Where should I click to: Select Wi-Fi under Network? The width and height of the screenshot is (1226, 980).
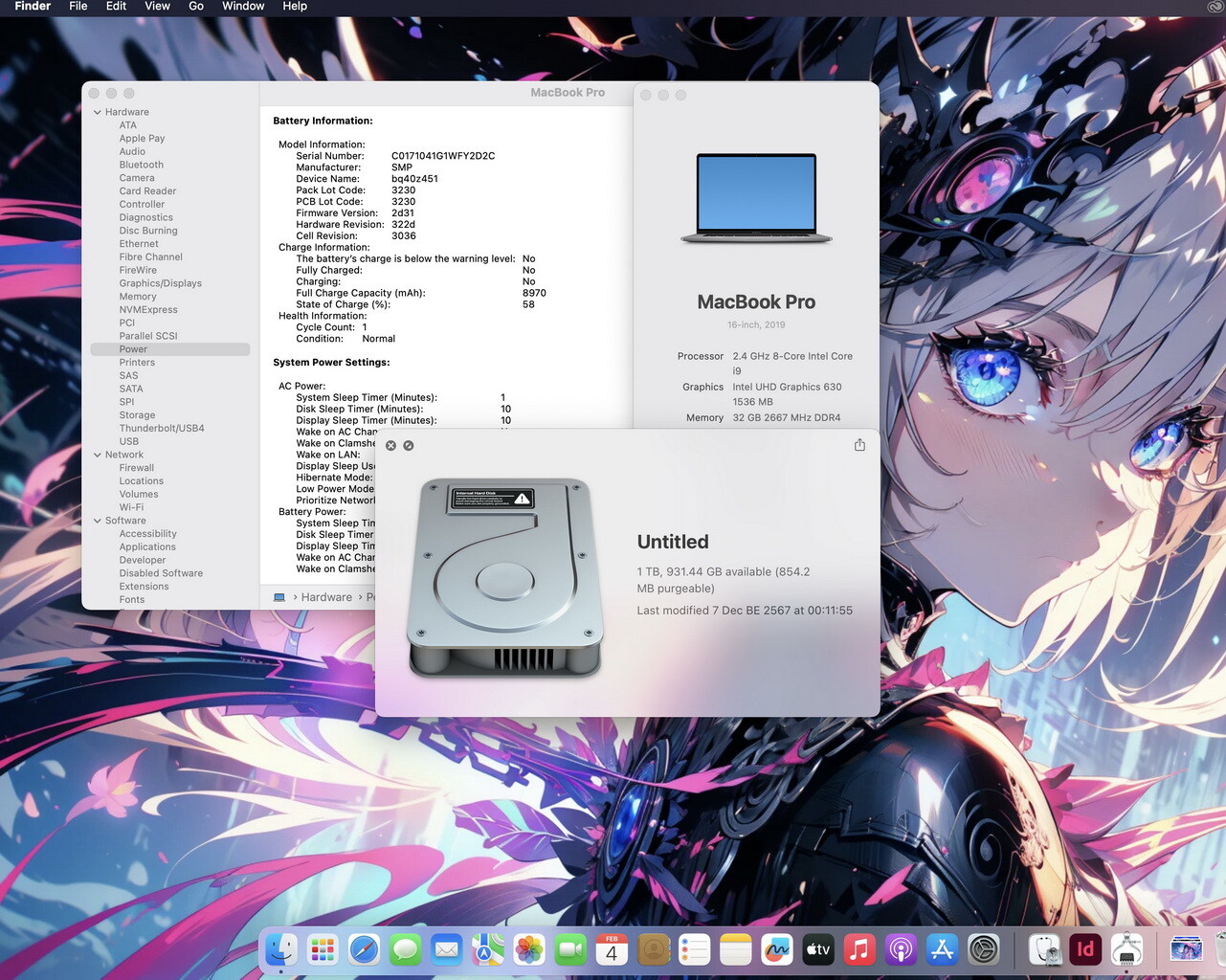pyautogui.click(x=131, y=507)
